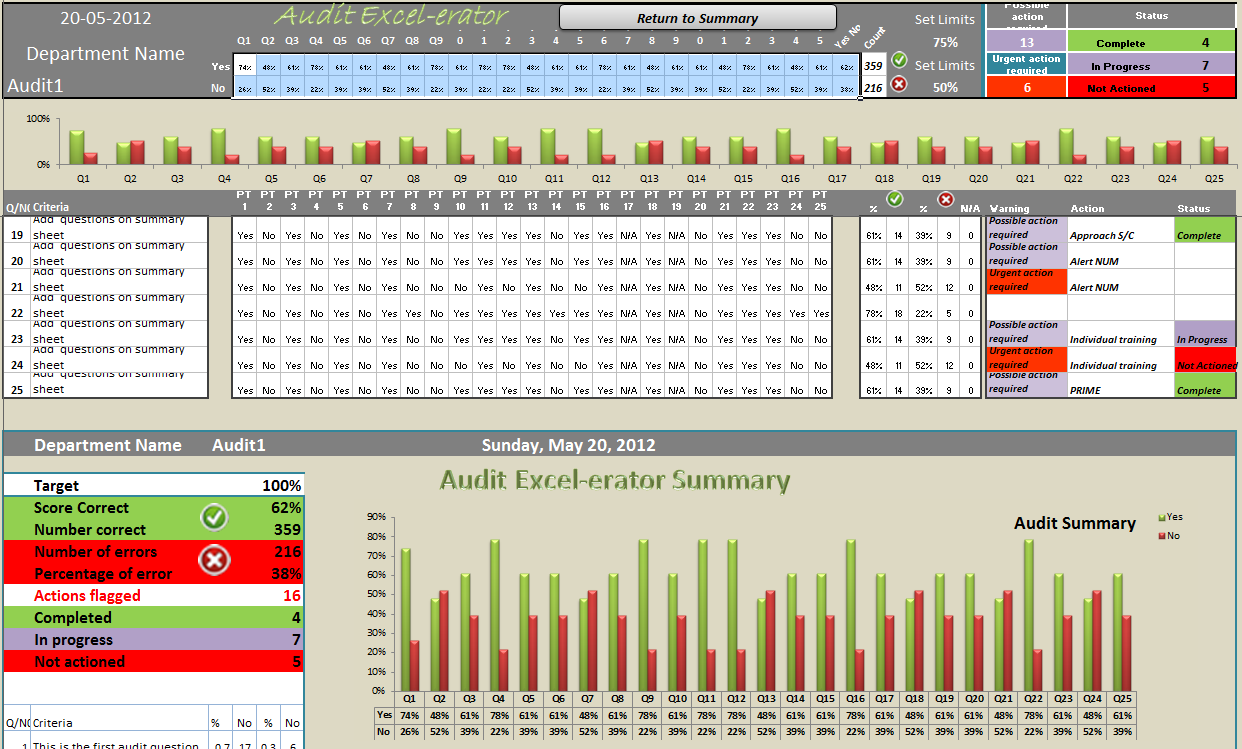Select the Warning column header
Screen dimensions: 1242x749
1009,209
